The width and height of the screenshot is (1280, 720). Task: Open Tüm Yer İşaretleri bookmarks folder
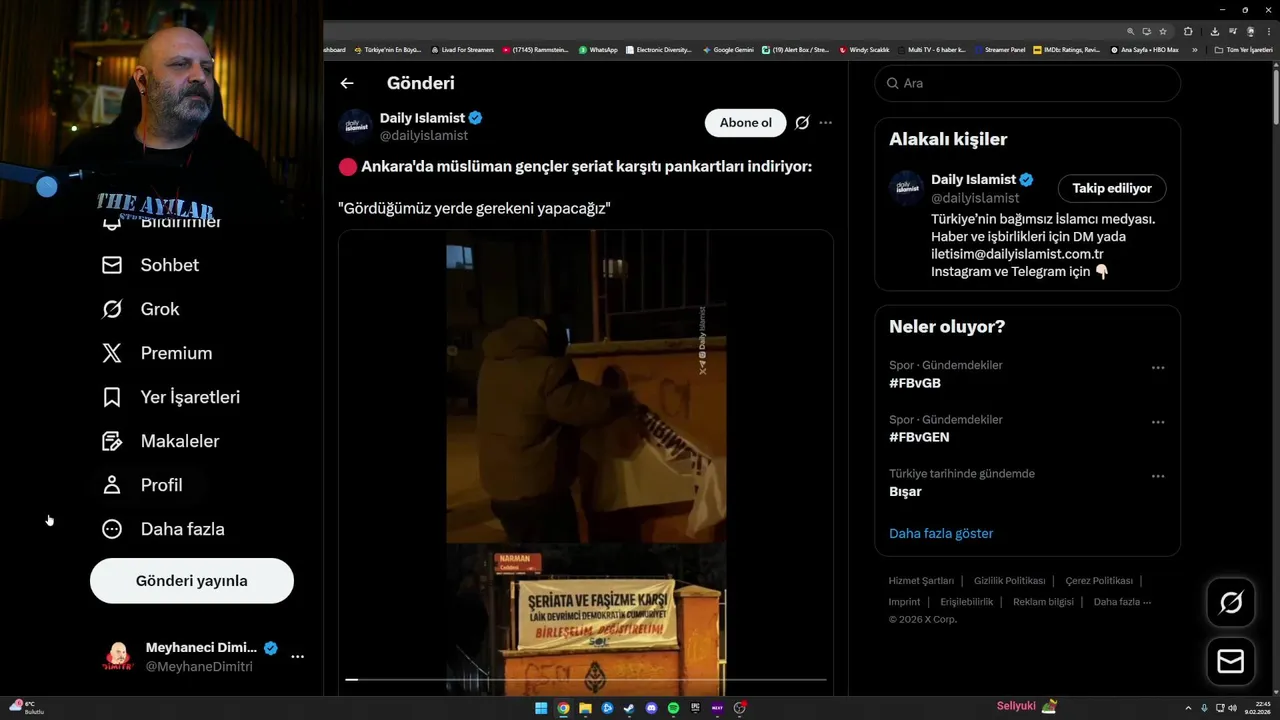point(1244,50)
